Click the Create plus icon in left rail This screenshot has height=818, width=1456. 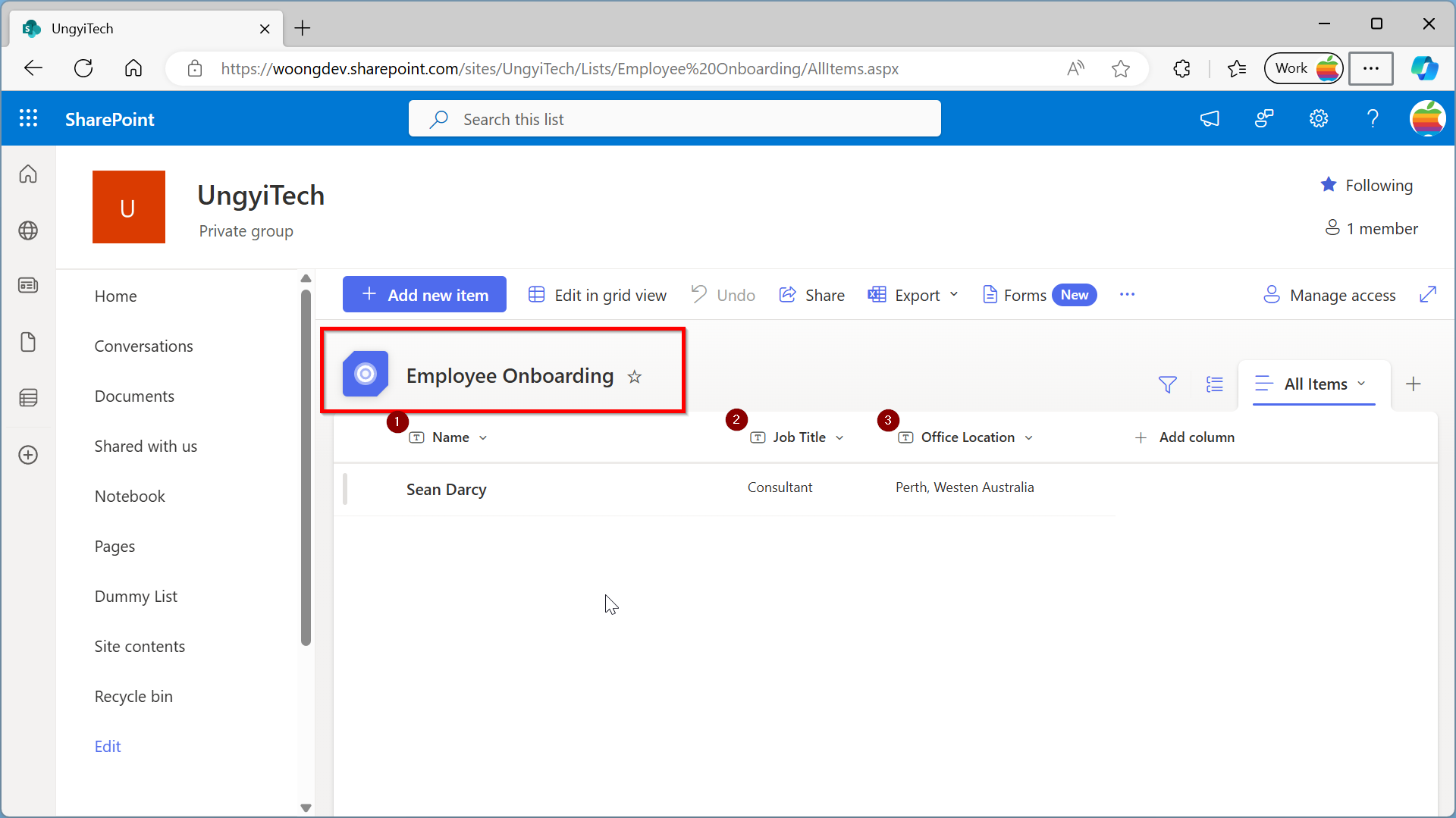pos(28,455)
